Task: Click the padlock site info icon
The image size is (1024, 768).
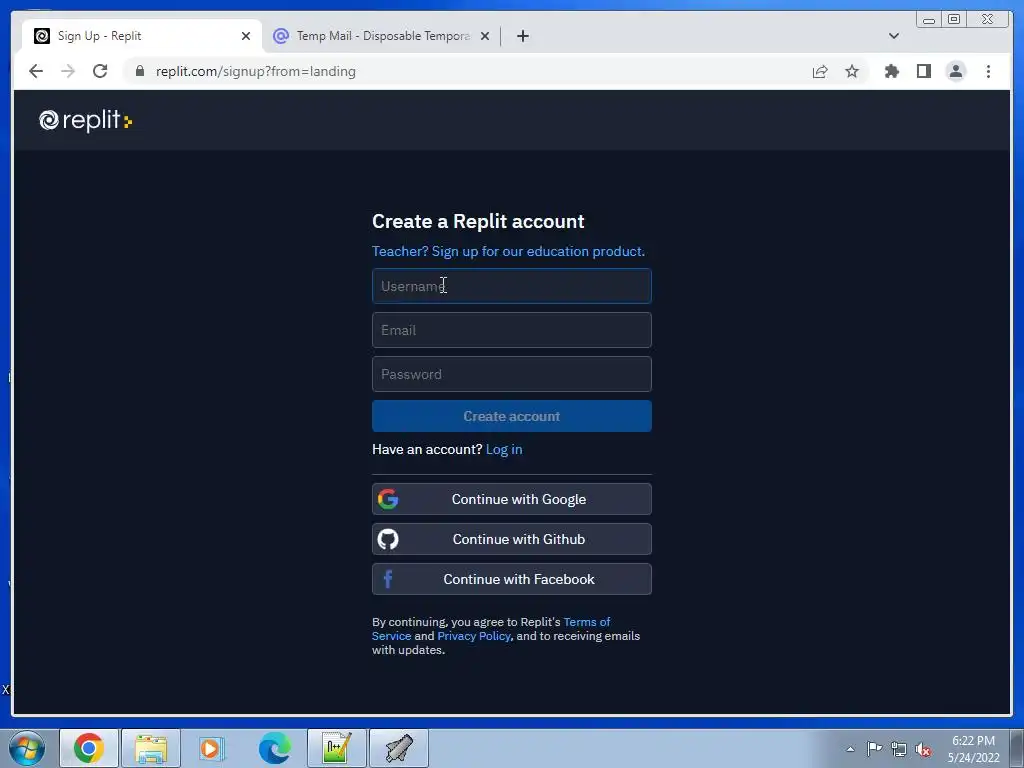Action: (140, 71)
